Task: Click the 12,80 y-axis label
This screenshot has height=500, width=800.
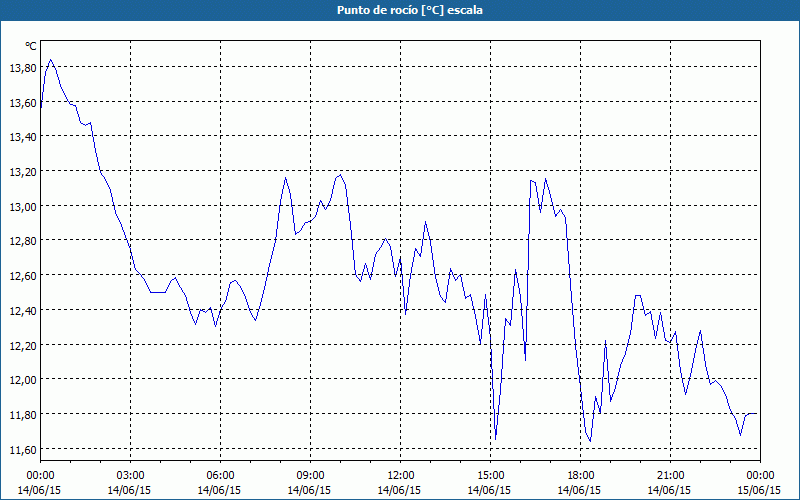Action: pos(23,241)
